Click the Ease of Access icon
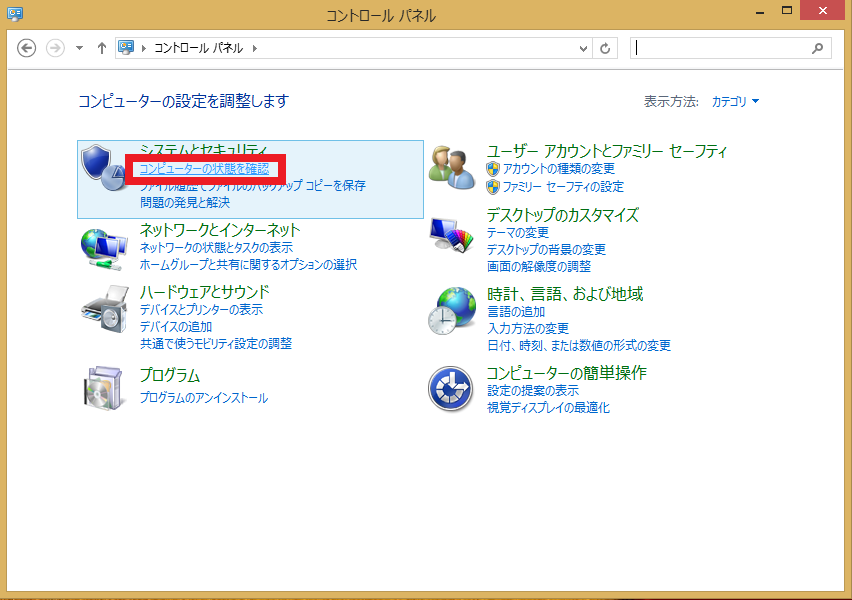This screenshot has height=600, width=852. point(451,388)
